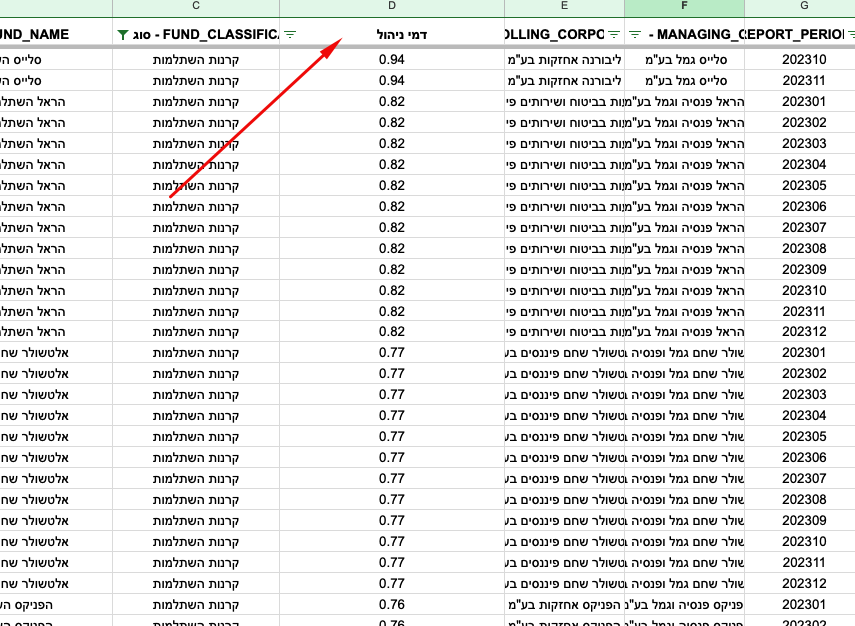Image resolution: width=855 pixels, height=626 pixels.
Task: Click אלטשולר שחם פיננסים cell in 202307 row
Action: [x=564, y=479]
